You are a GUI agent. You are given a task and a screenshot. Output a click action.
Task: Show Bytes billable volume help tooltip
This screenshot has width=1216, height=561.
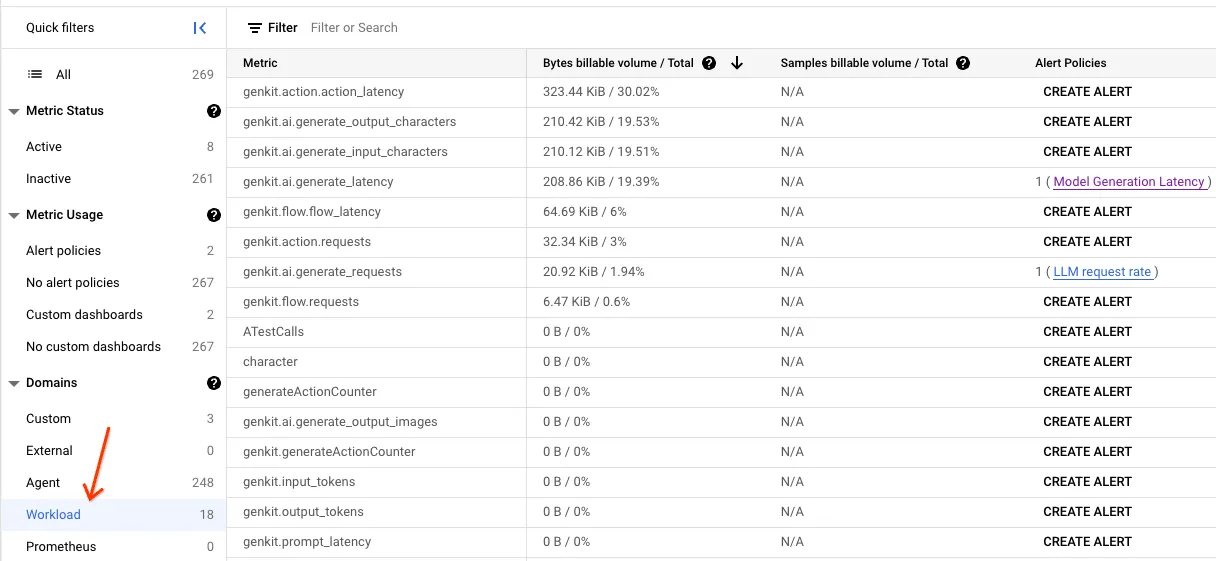click(x=709, y=63)
